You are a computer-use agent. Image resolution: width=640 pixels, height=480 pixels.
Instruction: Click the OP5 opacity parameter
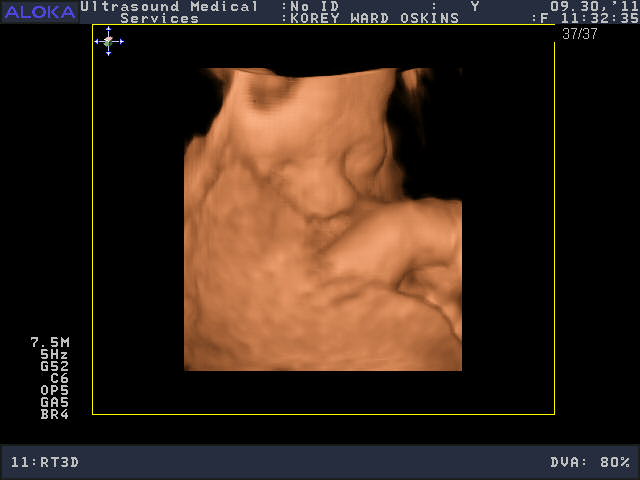coord(54,390)
